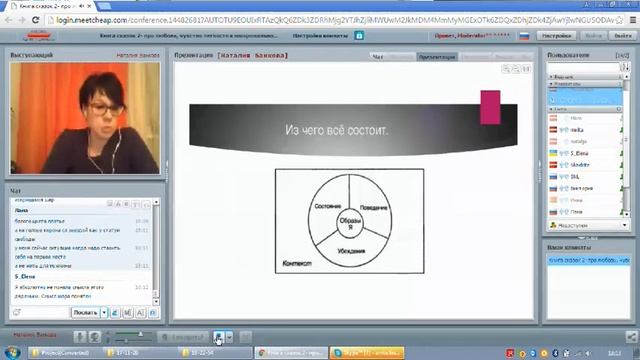Screen dimensions: 640x360
Task: Open Chrome menu icon
Action: [x=633, y=20]
